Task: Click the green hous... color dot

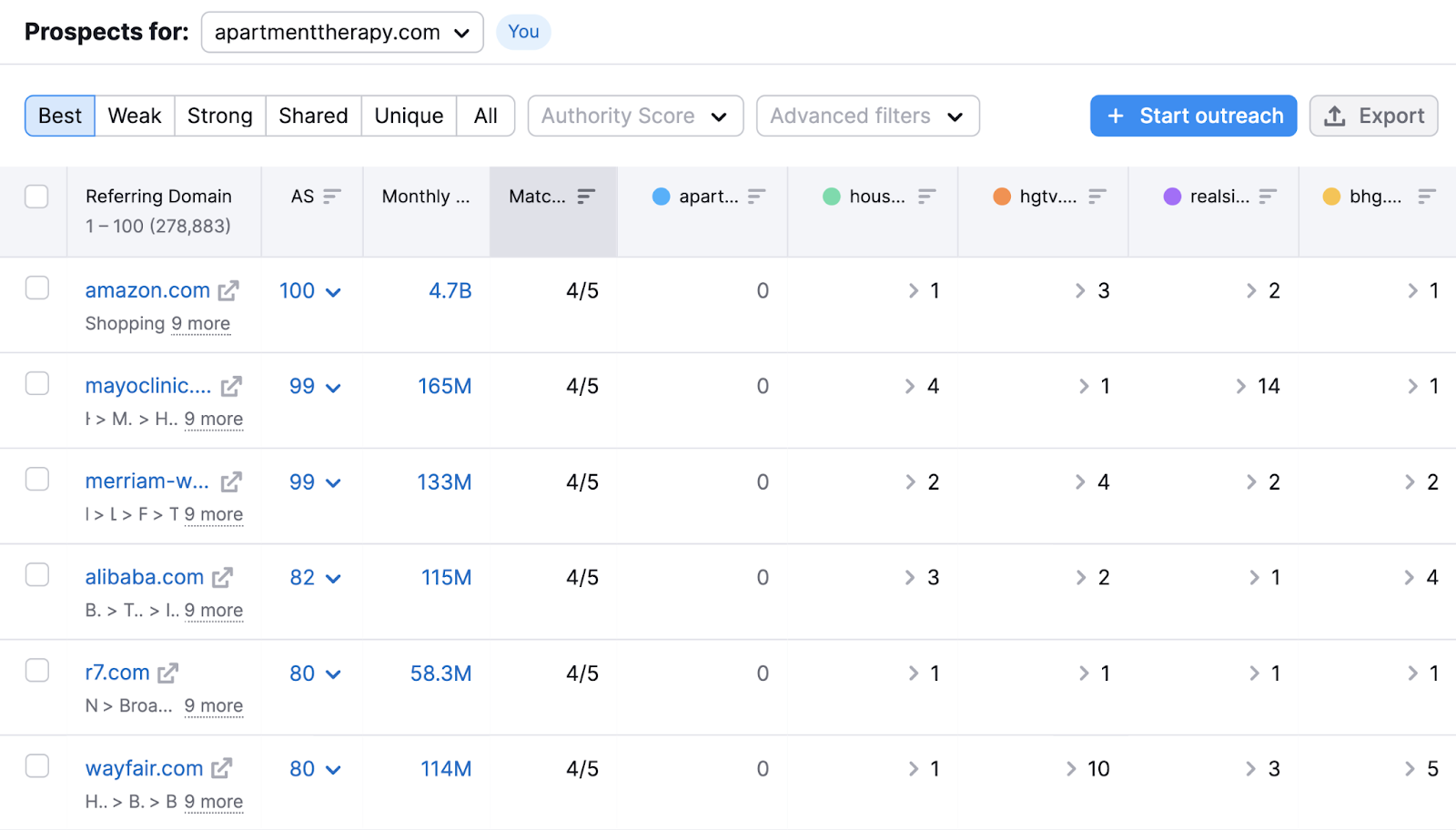Action: [x=832, y=197]
